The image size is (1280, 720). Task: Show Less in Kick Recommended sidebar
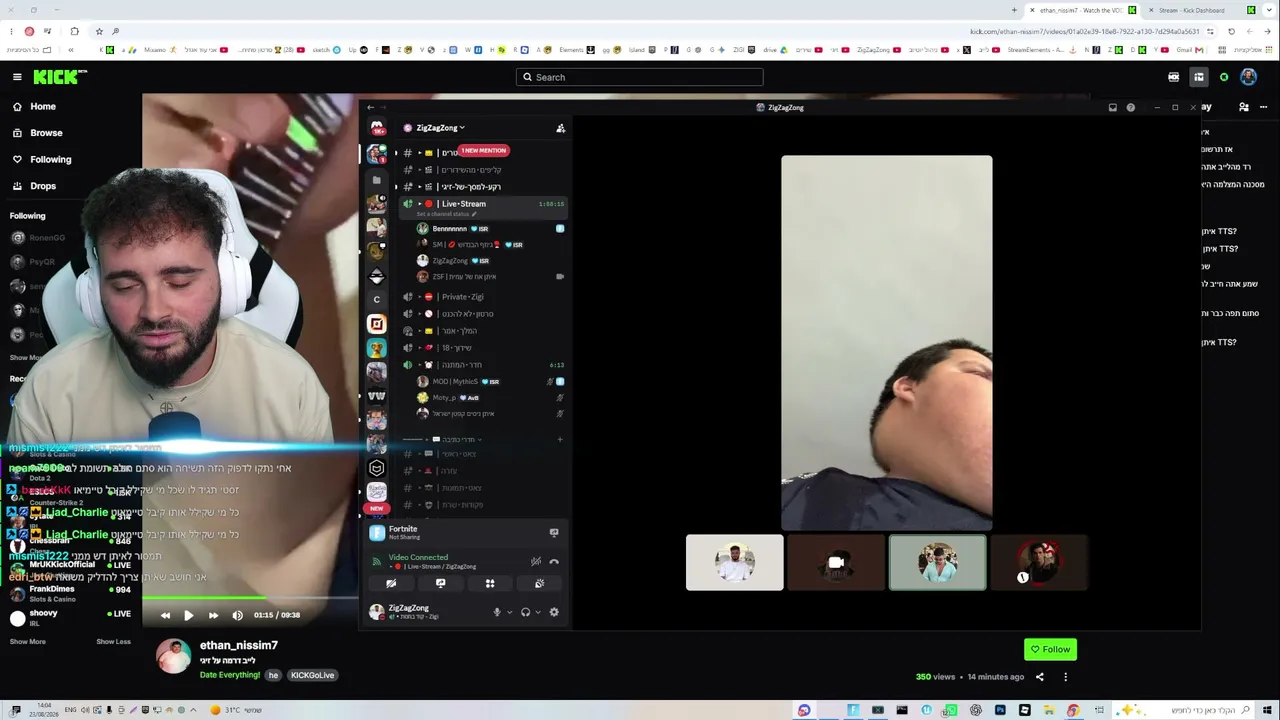tap(113, 642)
